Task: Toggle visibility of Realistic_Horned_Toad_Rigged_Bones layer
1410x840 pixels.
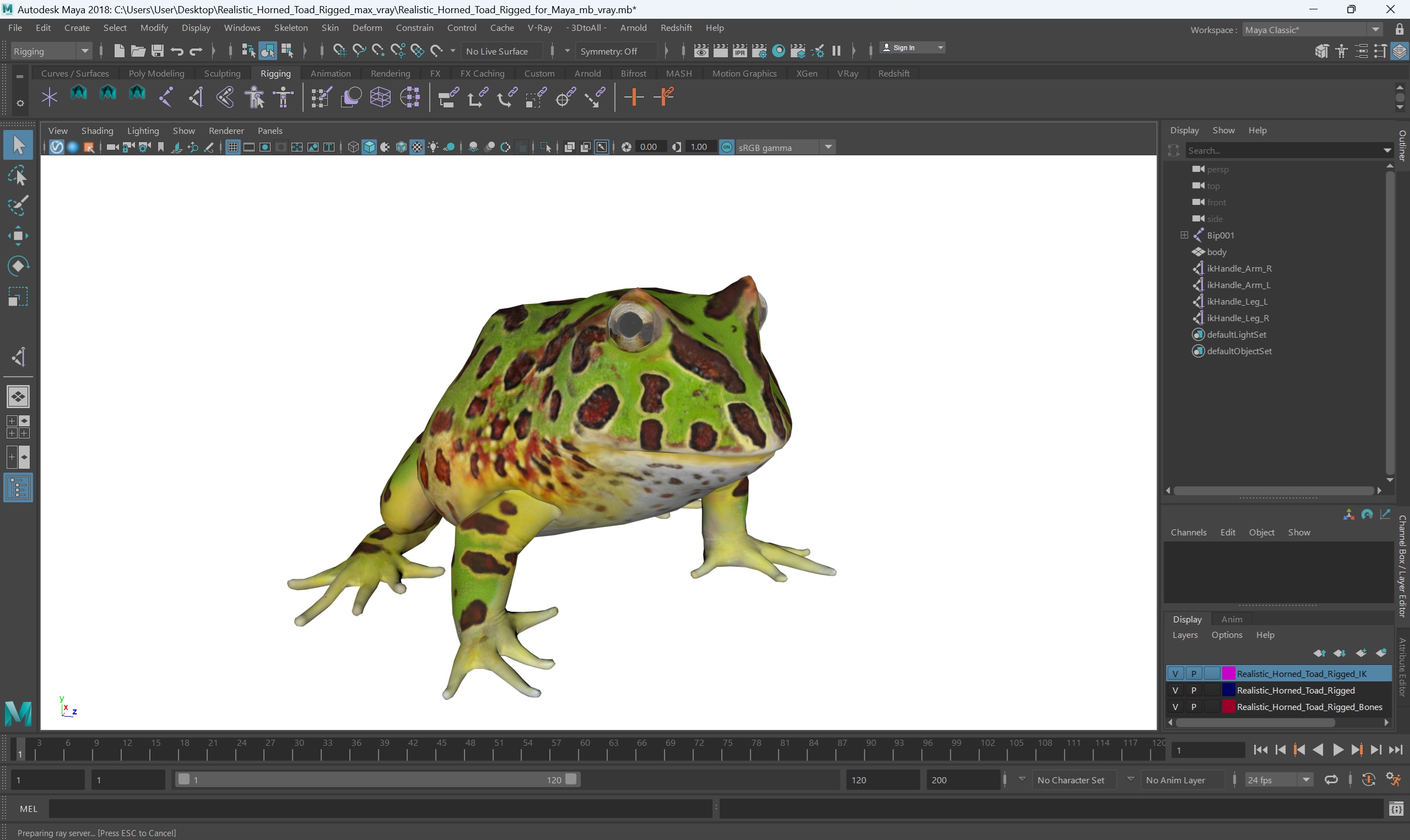Action: point(1175,707)
